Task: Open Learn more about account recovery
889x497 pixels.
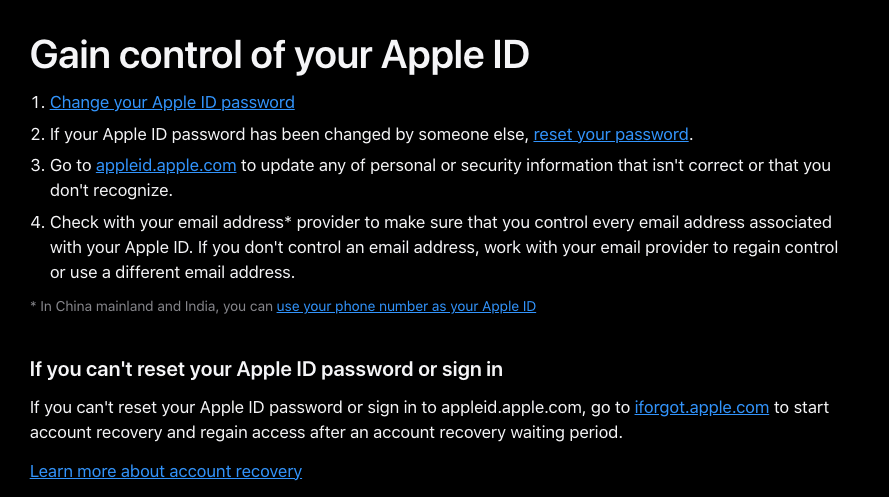Action: tap(166, 471)
